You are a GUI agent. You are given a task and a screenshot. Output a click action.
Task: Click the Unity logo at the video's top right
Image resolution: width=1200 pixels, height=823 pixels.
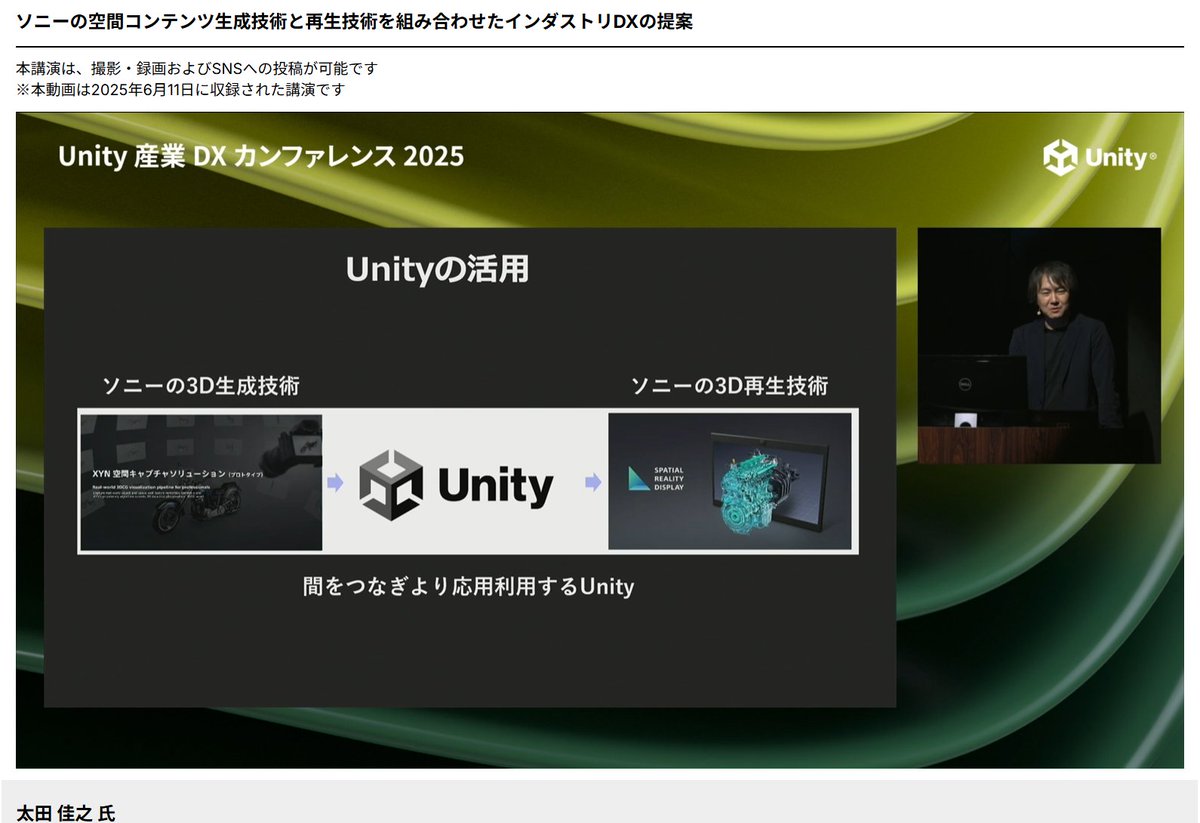1100,158
